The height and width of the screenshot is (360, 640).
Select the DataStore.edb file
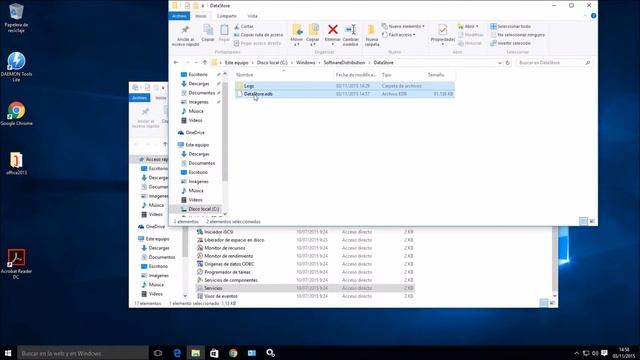(x=344, y=94)
